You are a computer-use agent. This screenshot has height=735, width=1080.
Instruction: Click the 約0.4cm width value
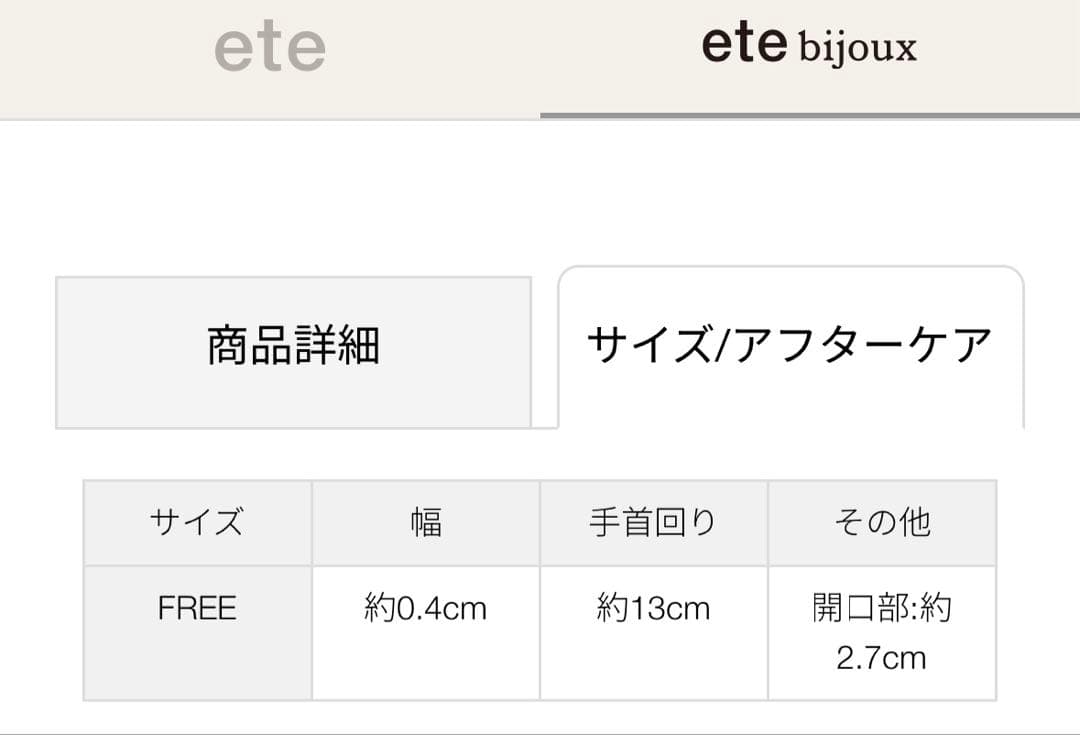pyautogui.click(x=424, y=607)
